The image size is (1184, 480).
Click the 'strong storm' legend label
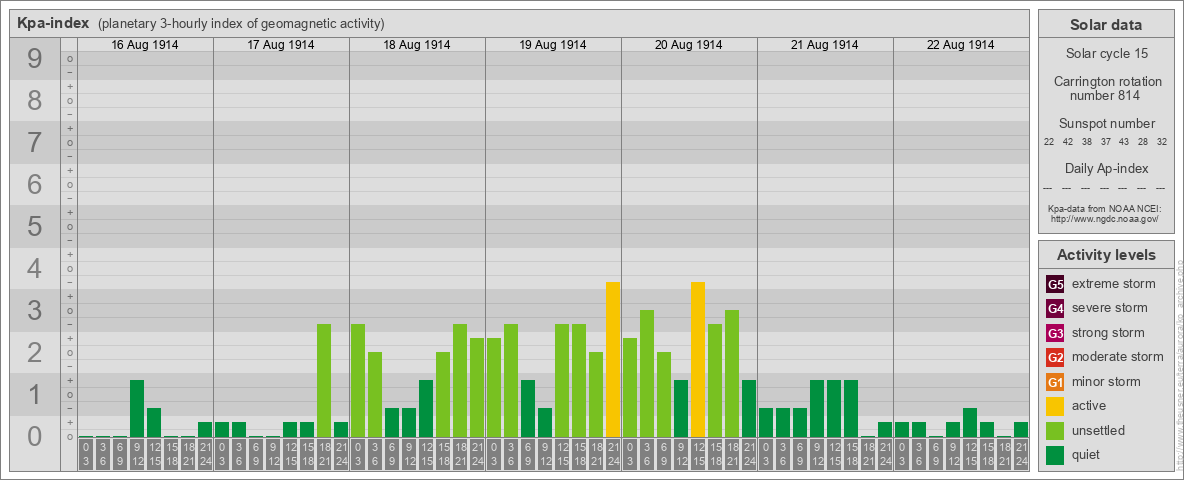tap(1108, 333)
